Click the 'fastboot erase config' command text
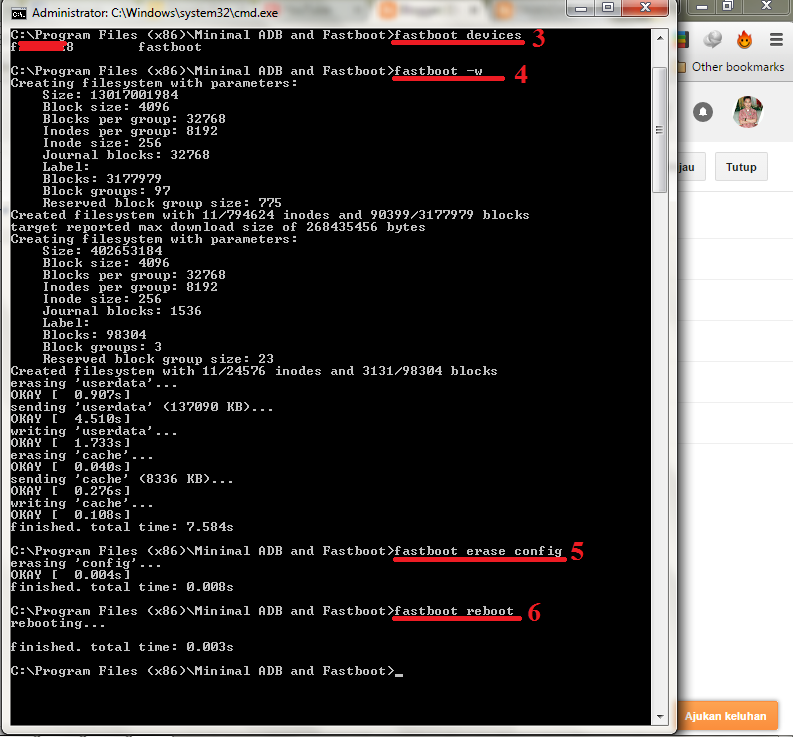 (x=478, y=551)
